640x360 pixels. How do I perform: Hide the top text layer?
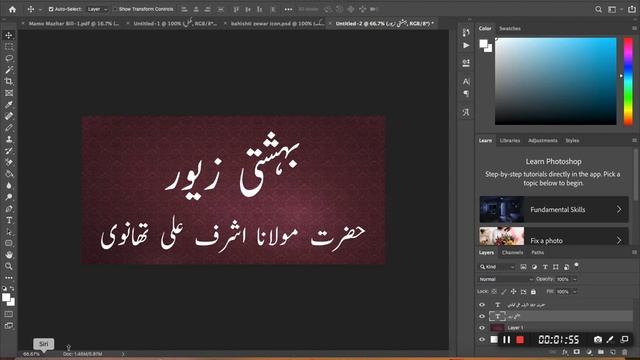482,305
